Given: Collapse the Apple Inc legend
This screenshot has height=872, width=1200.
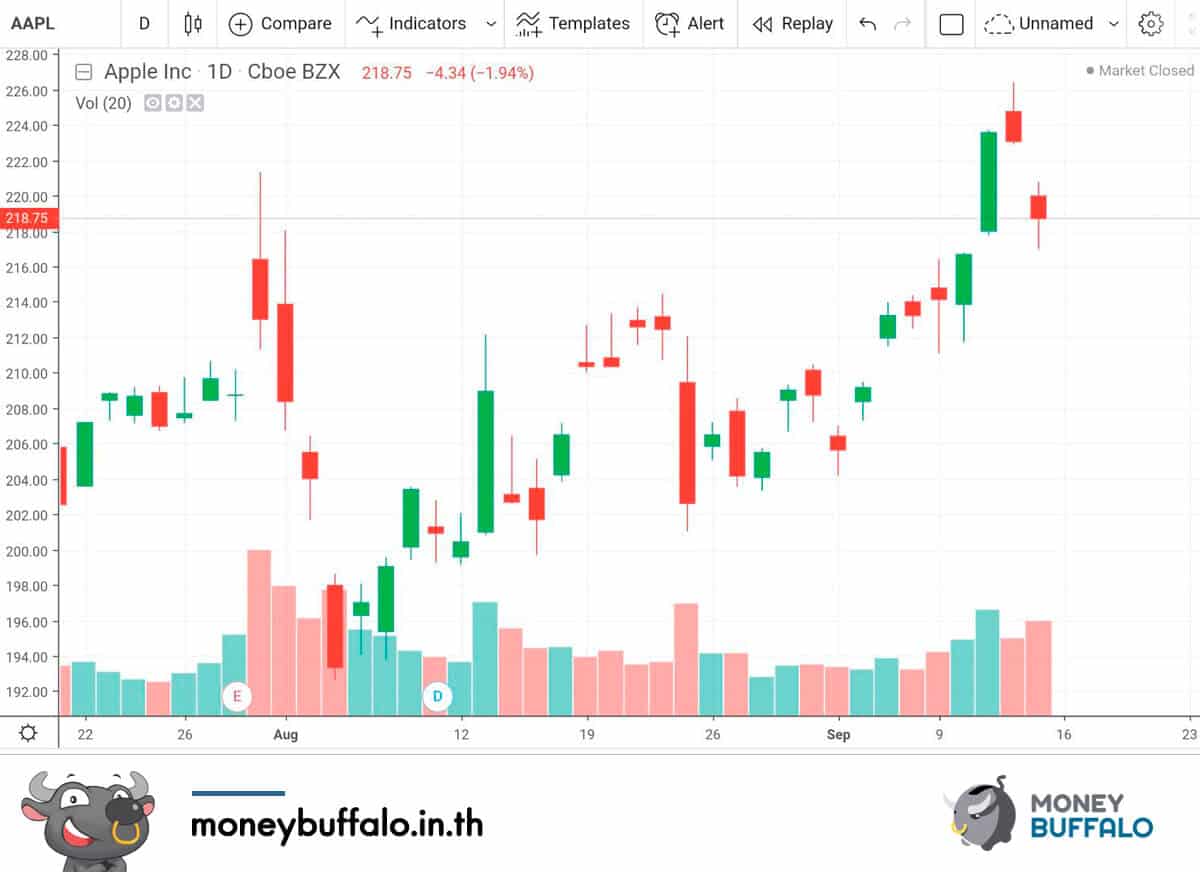Looking at the screenshot, I should tap(85, 72).
